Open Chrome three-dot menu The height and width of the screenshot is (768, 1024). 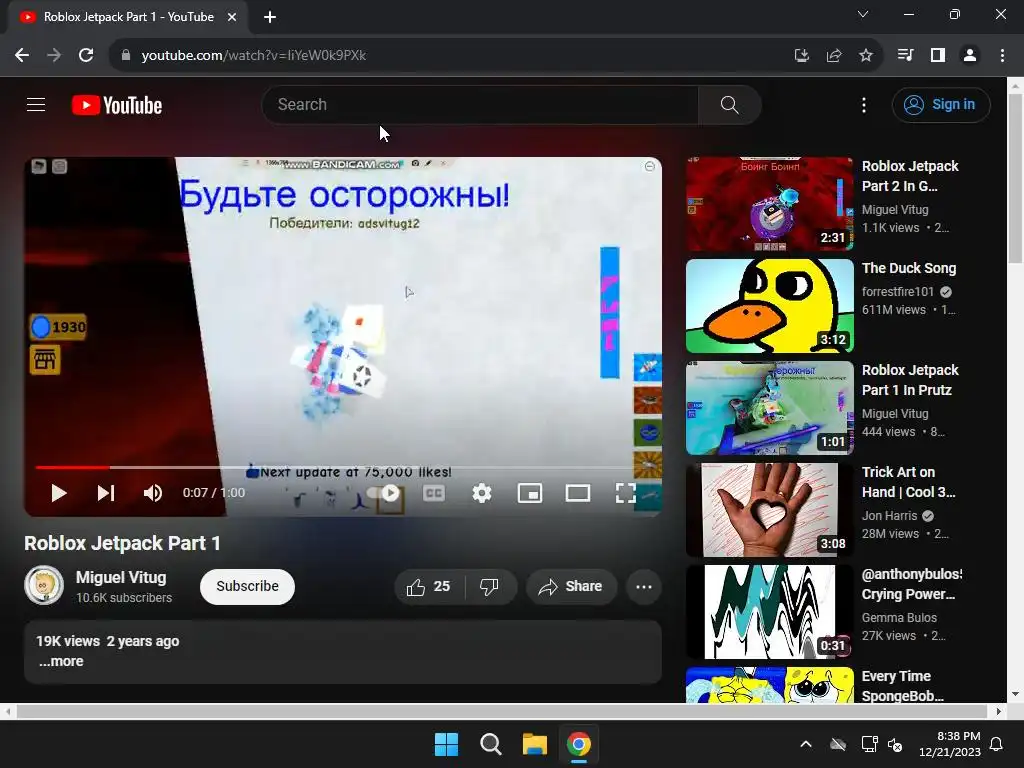1002,56
